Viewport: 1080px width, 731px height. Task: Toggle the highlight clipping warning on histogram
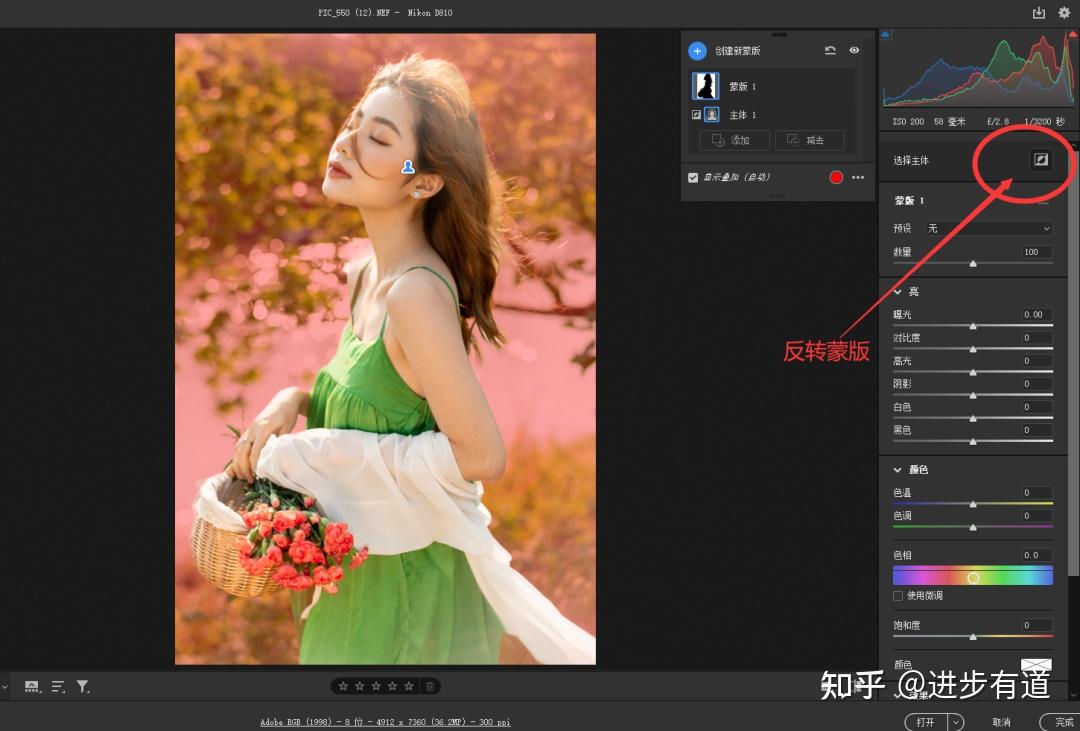click(x=1074, y=34)
